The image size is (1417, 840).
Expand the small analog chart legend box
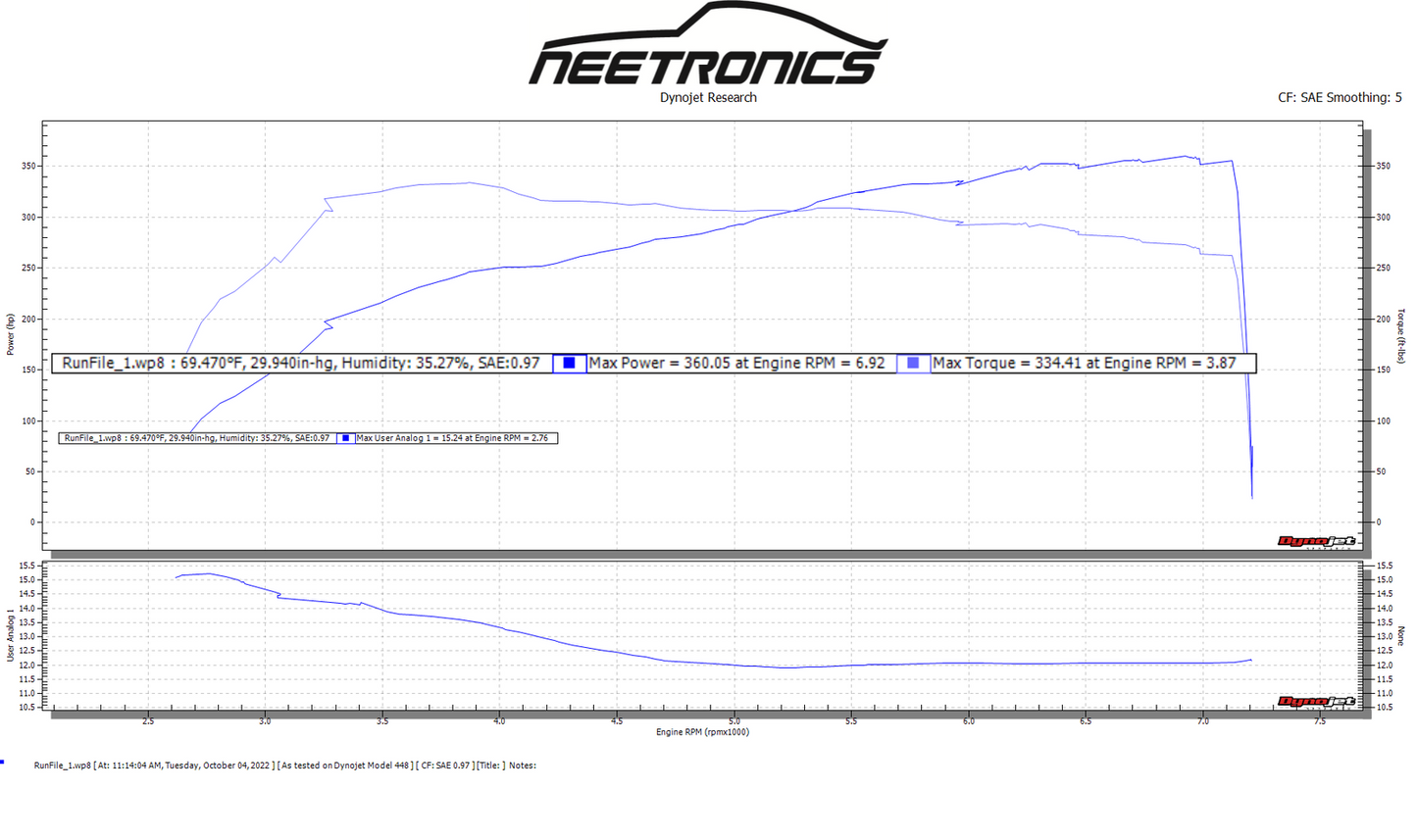(196, 438)
